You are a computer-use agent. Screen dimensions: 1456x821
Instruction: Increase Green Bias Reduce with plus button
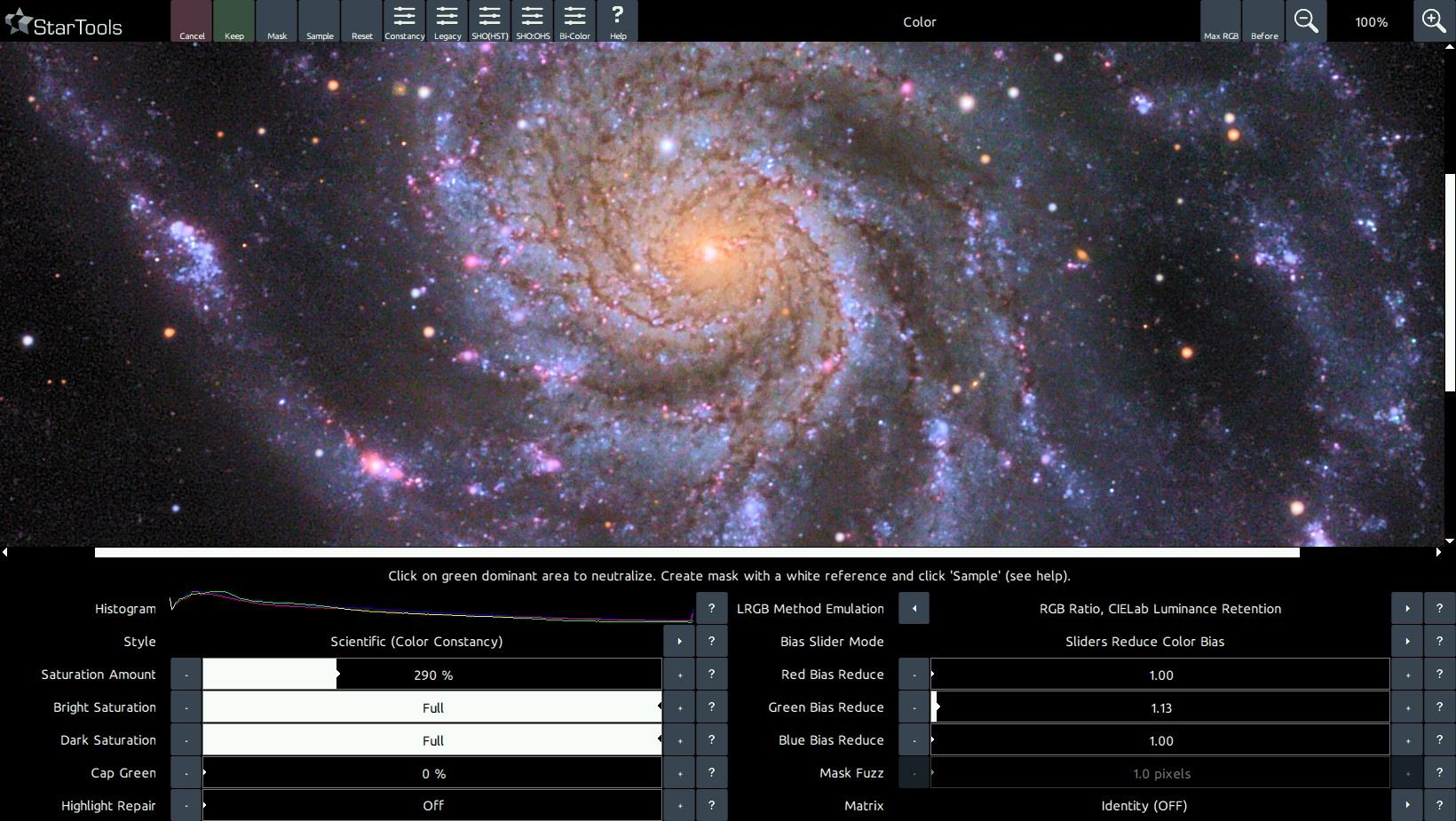[x=1407, y=707]
